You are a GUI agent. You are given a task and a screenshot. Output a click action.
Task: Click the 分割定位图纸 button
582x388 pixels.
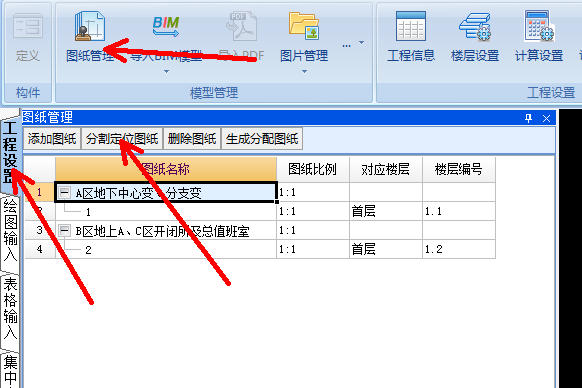(122, 139)
